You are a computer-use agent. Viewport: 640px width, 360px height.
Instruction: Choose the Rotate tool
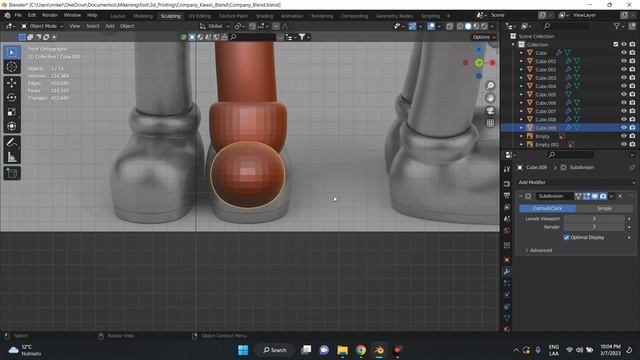click(x=12, y=97)
